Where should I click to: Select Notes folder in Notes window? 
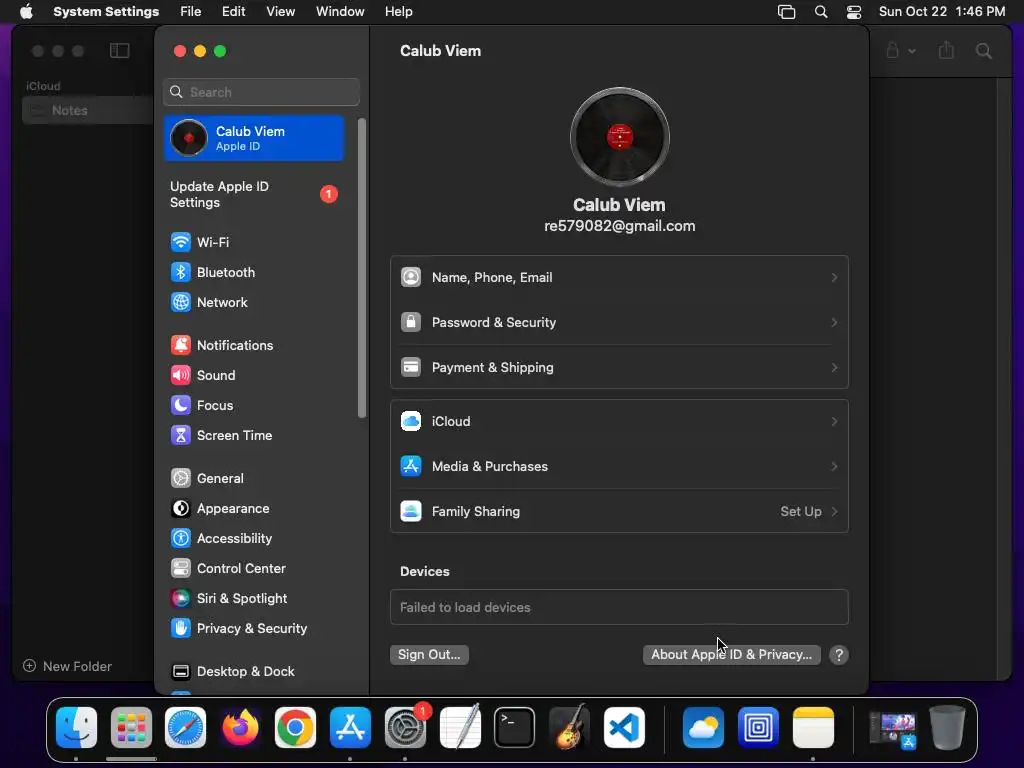(88, 110)
